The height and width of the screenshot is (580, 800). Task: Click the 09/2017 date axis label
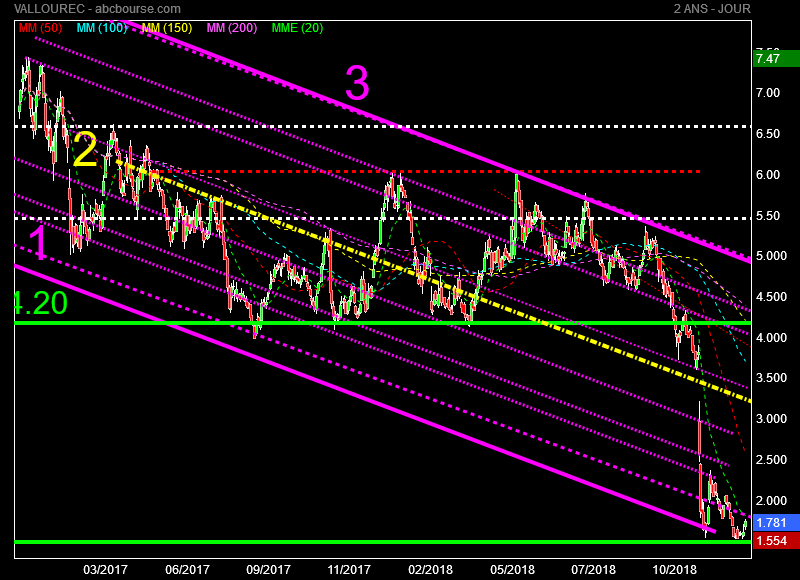(268, 569)
